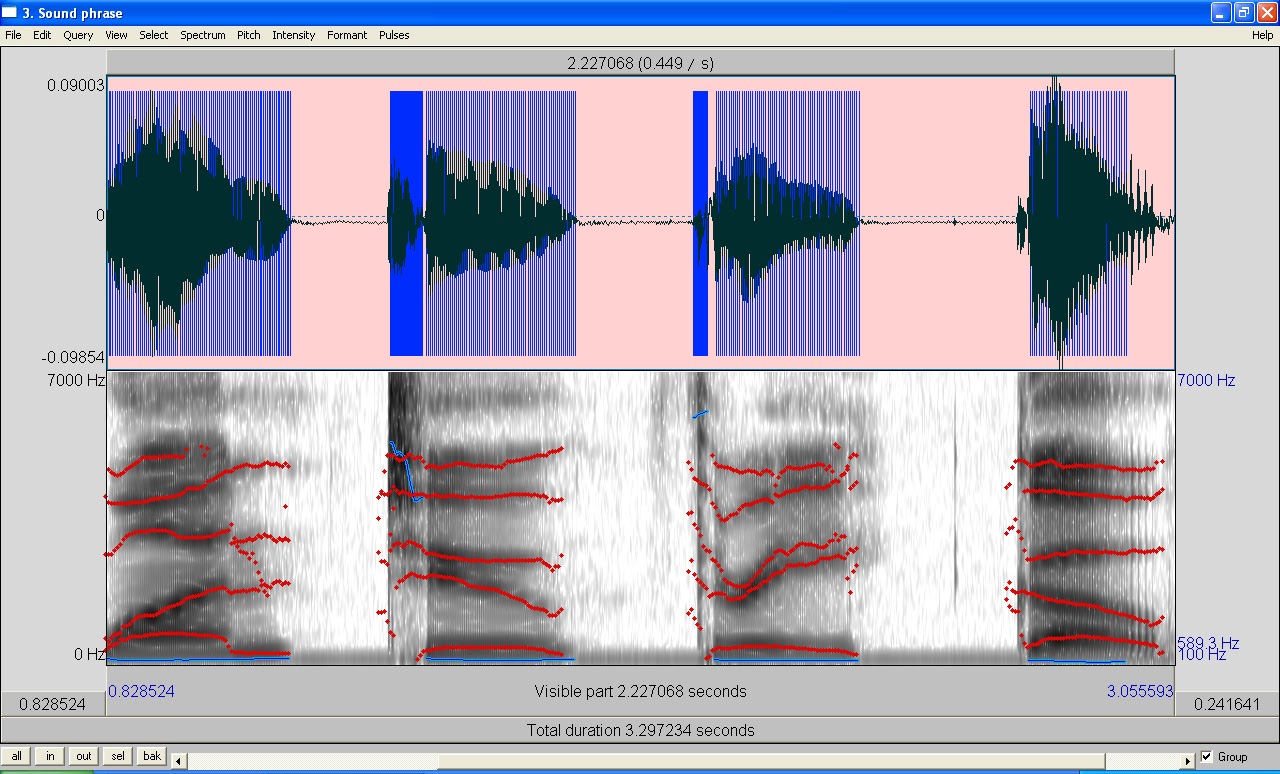The image size is (1280, 774).
Task: Open the Pulses menu
Action: 394,35
